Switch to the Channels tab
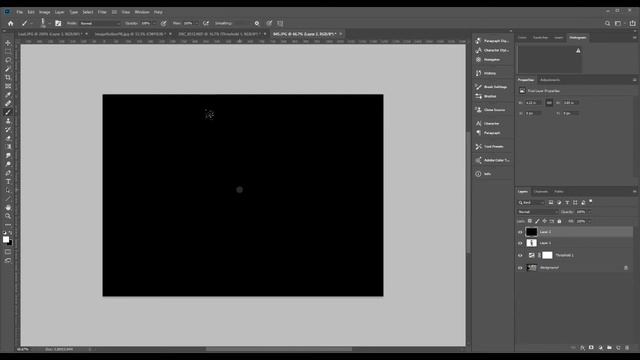The width and height of the screenshot is (640, 360). pyautogui.click(x=541, y=191)
